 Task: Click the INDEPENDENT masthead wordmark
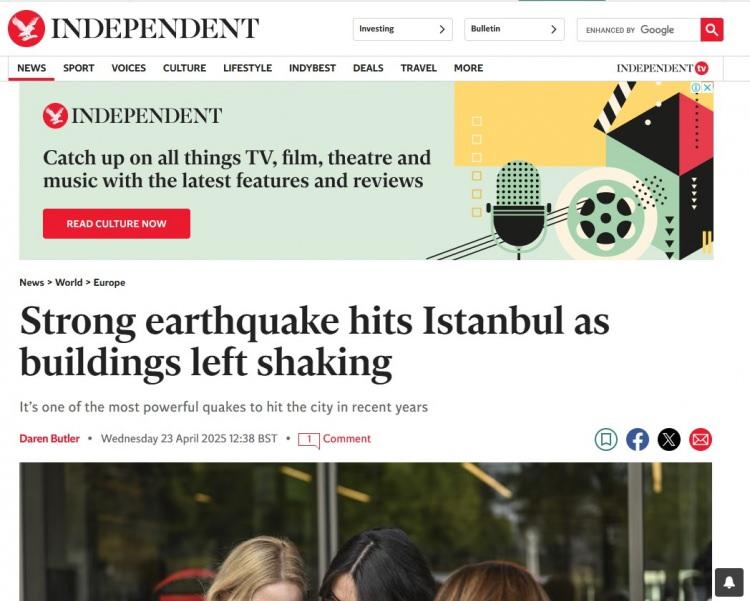155,29
